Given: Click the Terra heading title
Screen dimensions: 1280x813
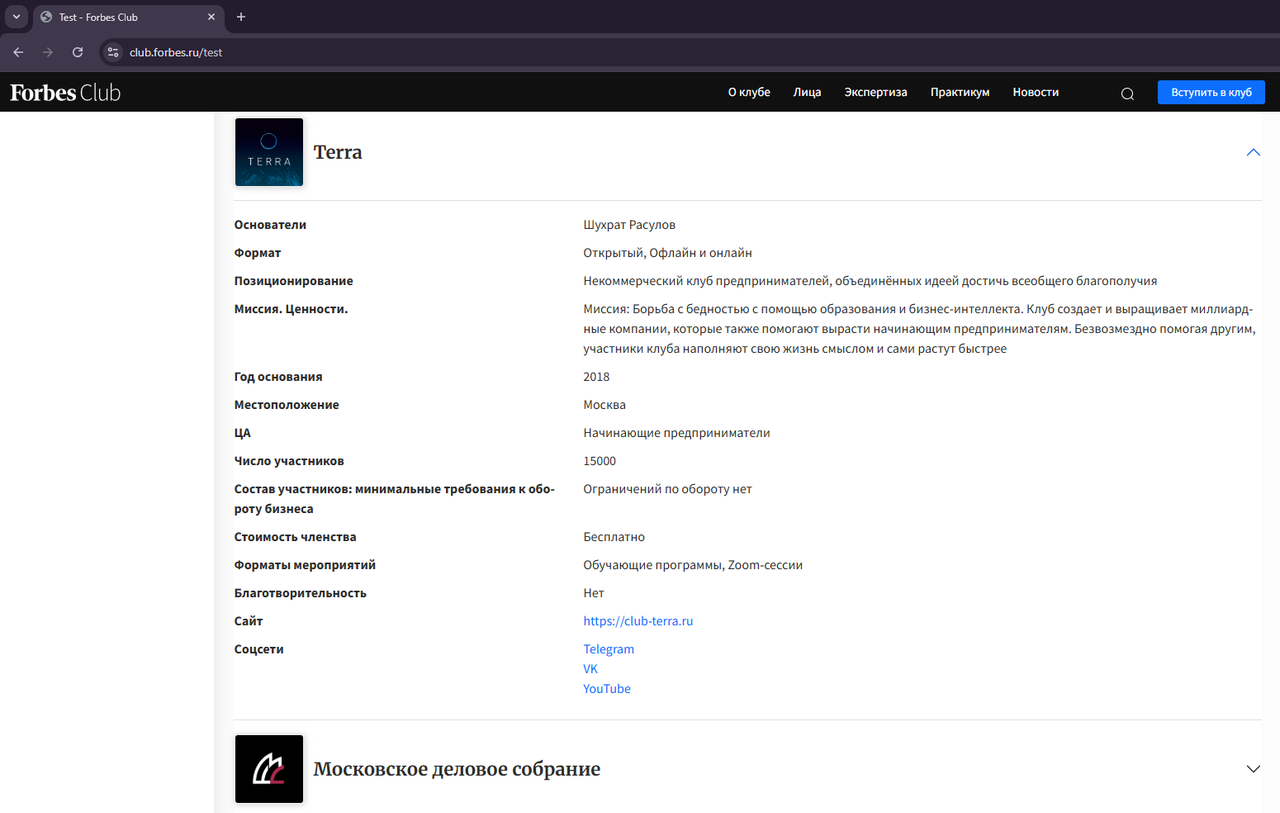Looking at the screenshot, I should (x=338, y=152).
